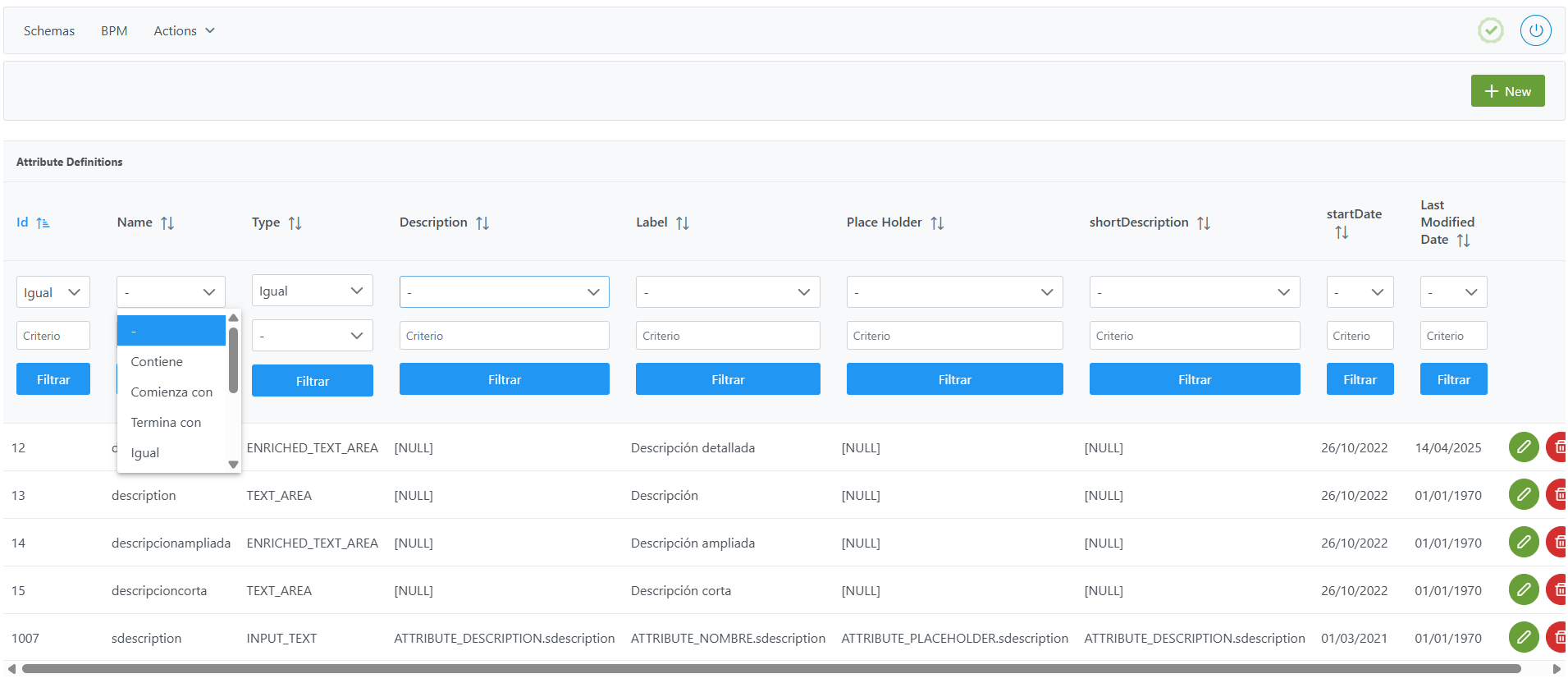
Task: Select 'Contiene' from the open list
Action: [157, 361]
